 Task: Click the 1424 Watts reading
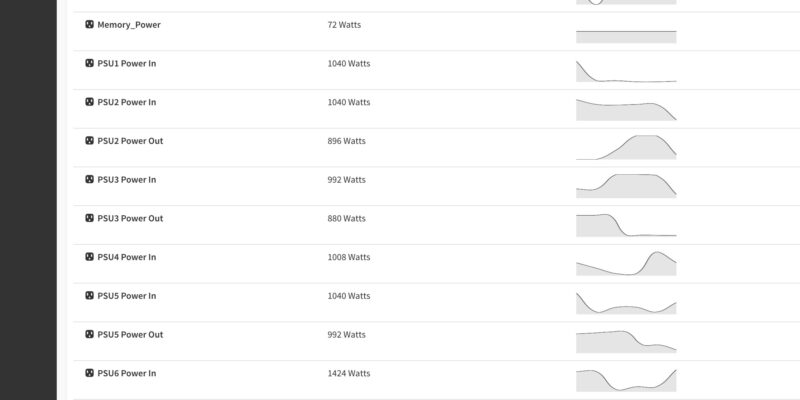349,373
